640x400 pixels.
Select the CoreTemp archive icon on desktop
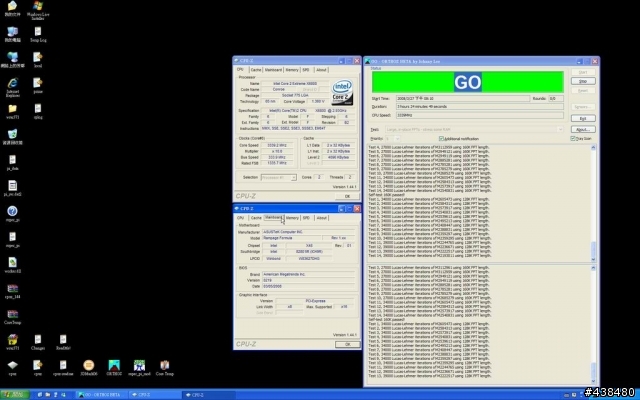pyautogui.click(x=13, y=314)
